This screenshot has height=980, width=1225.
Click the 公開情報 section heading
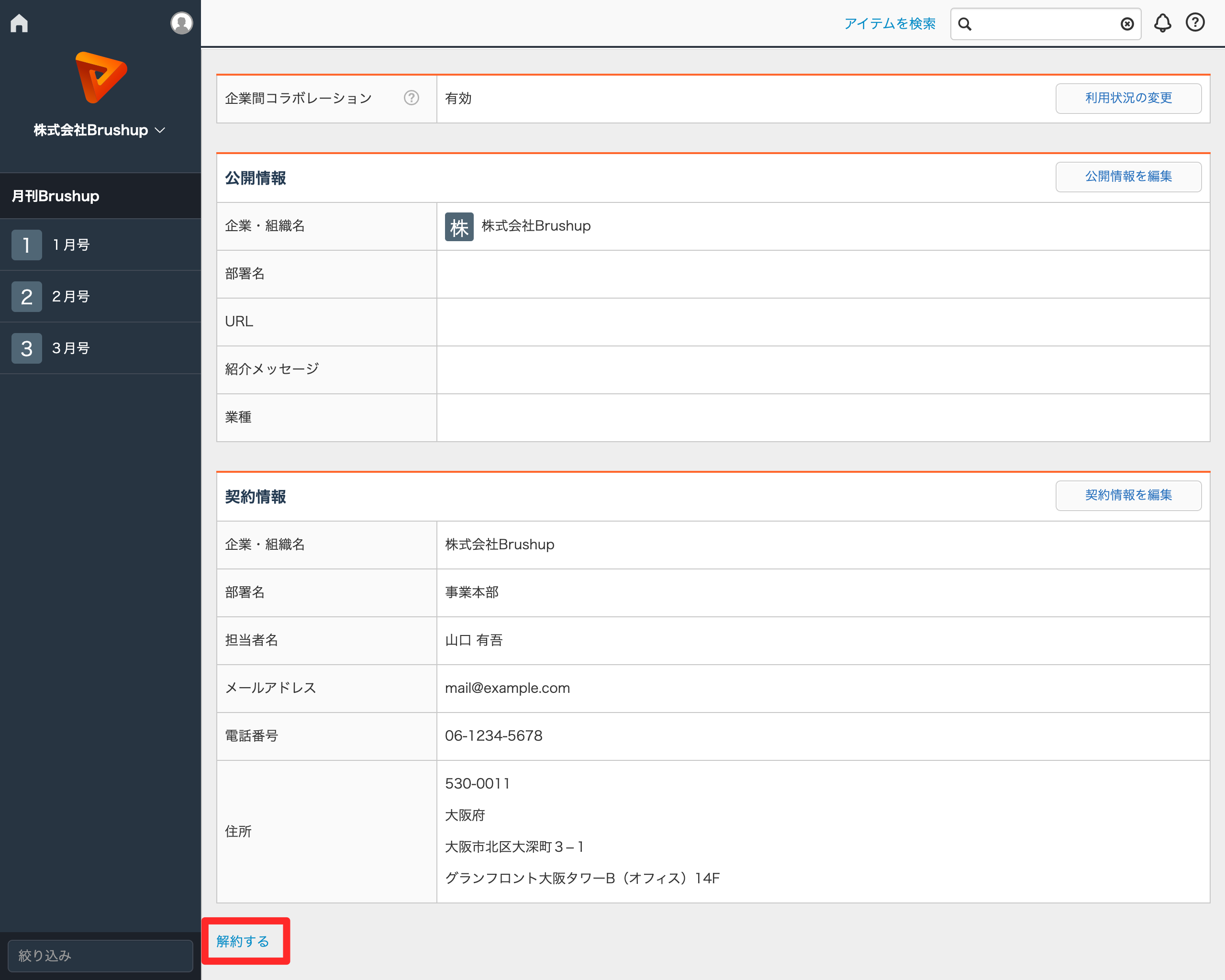coord(256,178)
